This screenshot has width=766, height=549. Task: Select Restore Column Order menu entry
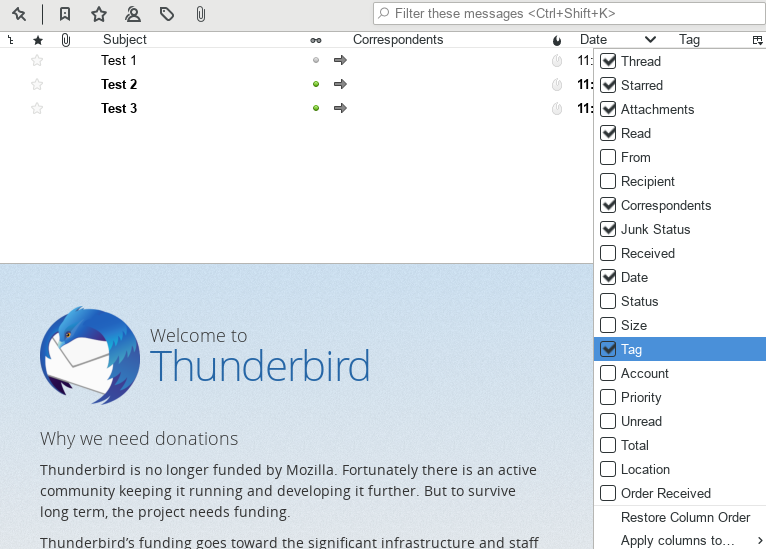click(x=685, y=517)
